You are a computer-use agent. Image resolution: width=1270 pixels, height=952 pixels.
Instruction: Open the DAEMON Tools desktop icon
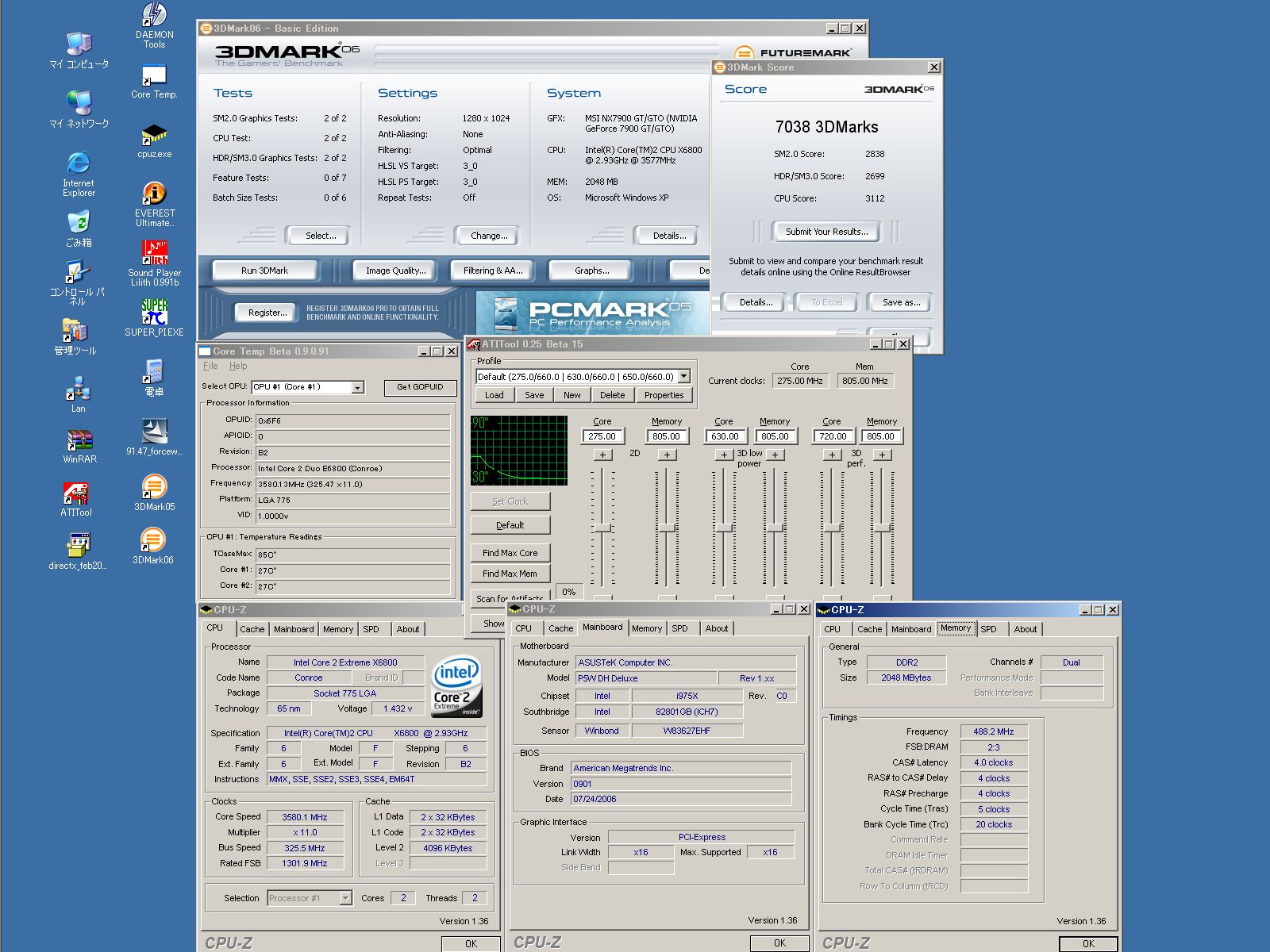pyautogui.click(x=154, y=16)
